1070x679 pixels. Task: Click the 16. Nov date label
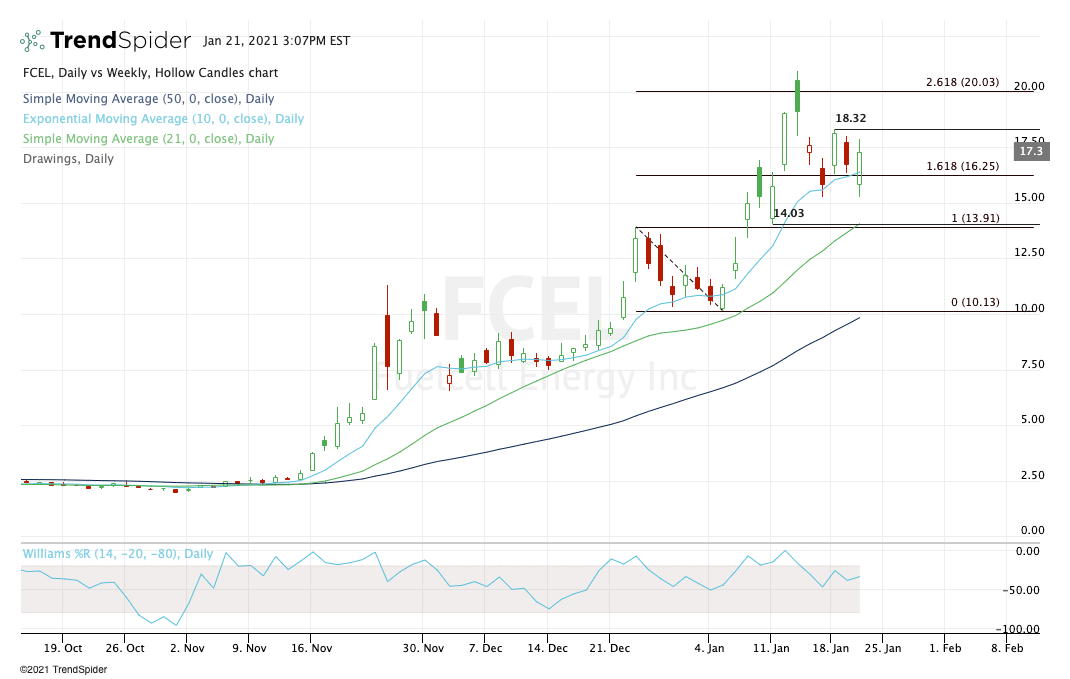click(x=311, y=648)
